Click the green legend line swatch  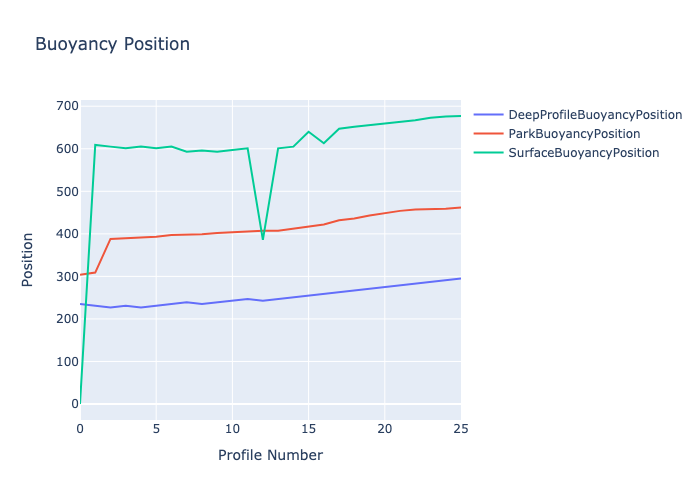pos(488,153)
